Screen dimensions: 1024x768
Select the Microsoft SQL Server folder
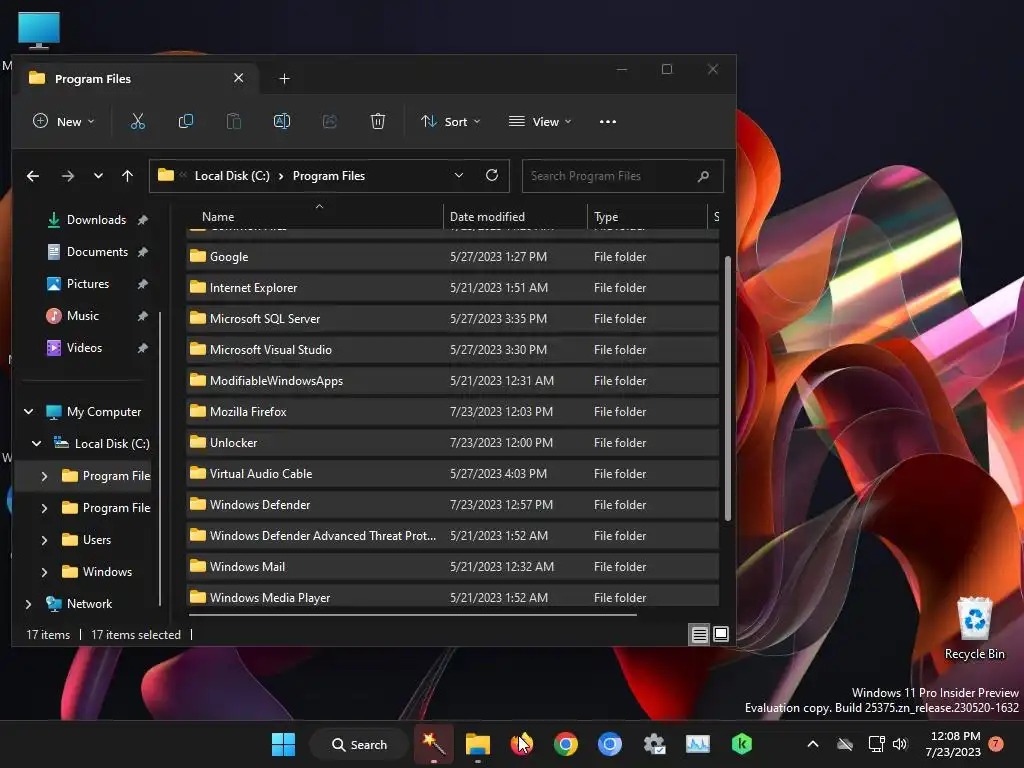453,319
